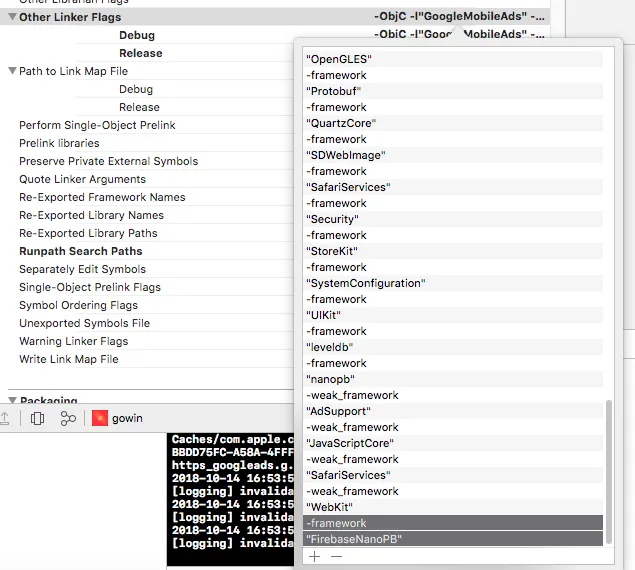The height and width of the screenshot is (570, 635).
Task: Click the minus button to remove selected flag
Action: pos(336,557)
